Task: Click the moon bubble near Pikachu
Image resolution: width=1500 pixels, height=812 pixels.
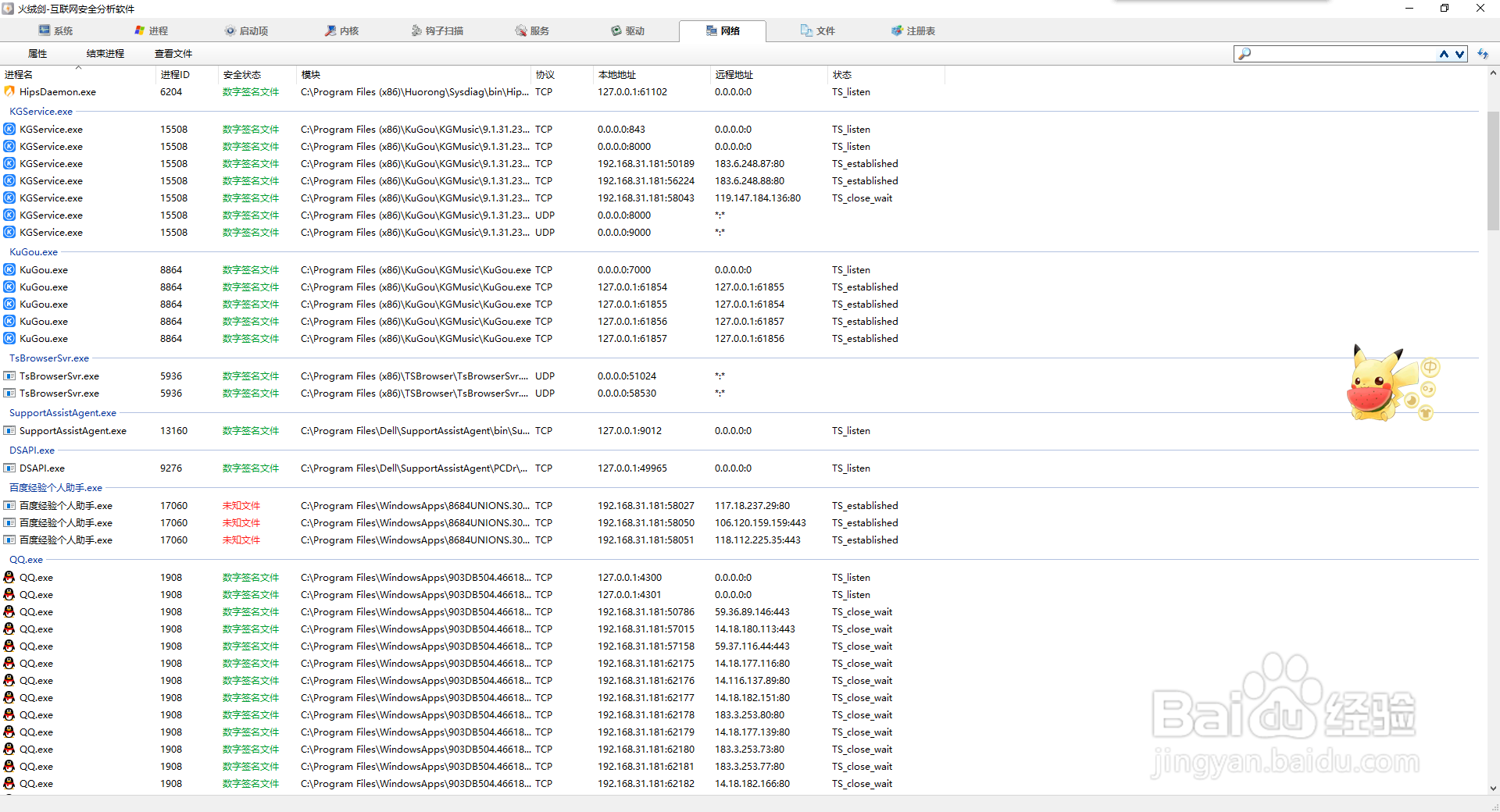Action: pos(1412,401)
